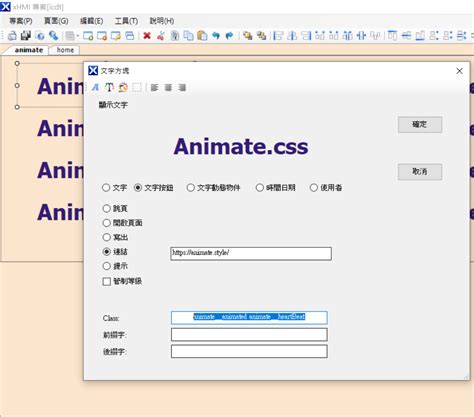Click the cascading windows icon in the toolbar

click(x=130, y=35)
